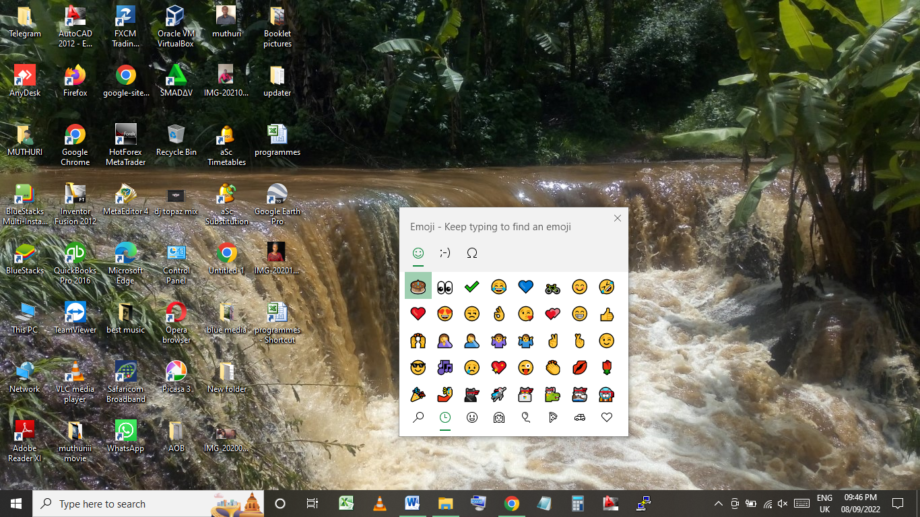The width and height of the screenshot is (920, 517).
Task: Select the rose emoji
Action: (607, 368)
